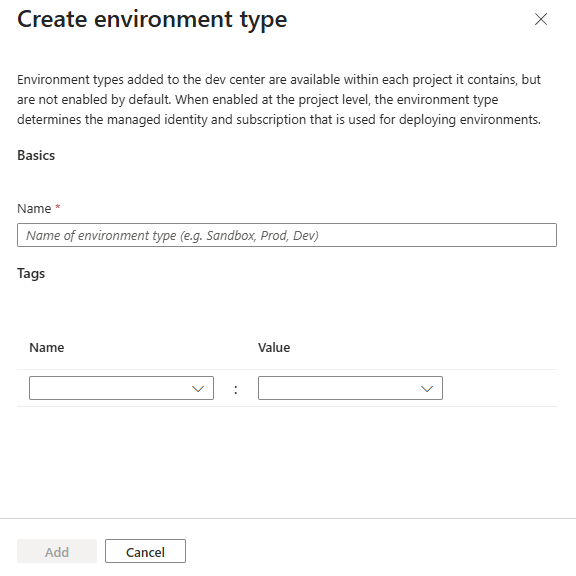This screenshot has width=576, height=576.
Task: Click the disabled Add button
Action: point(57,551)
